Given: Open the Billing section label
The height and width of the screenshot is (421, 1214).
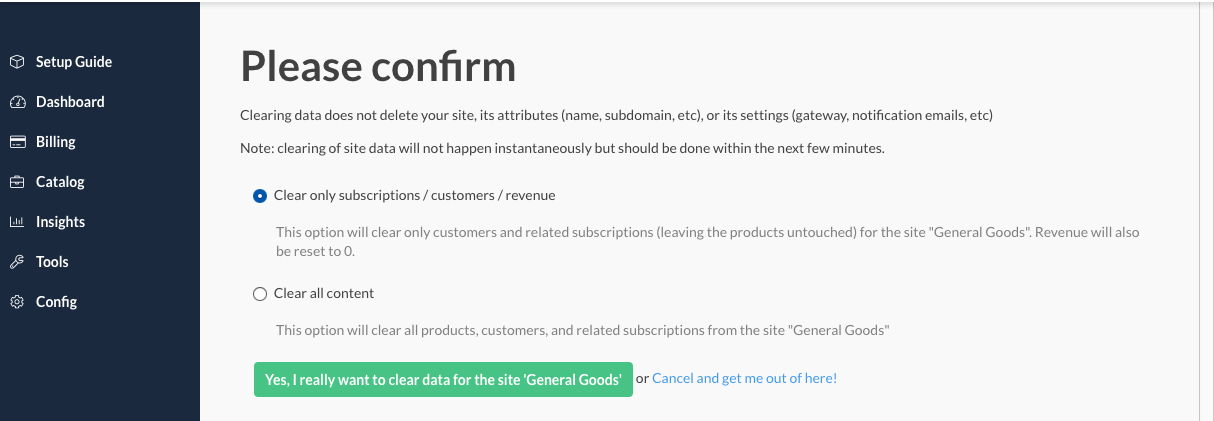Looking at the screenshot, I should click(56, 142).
